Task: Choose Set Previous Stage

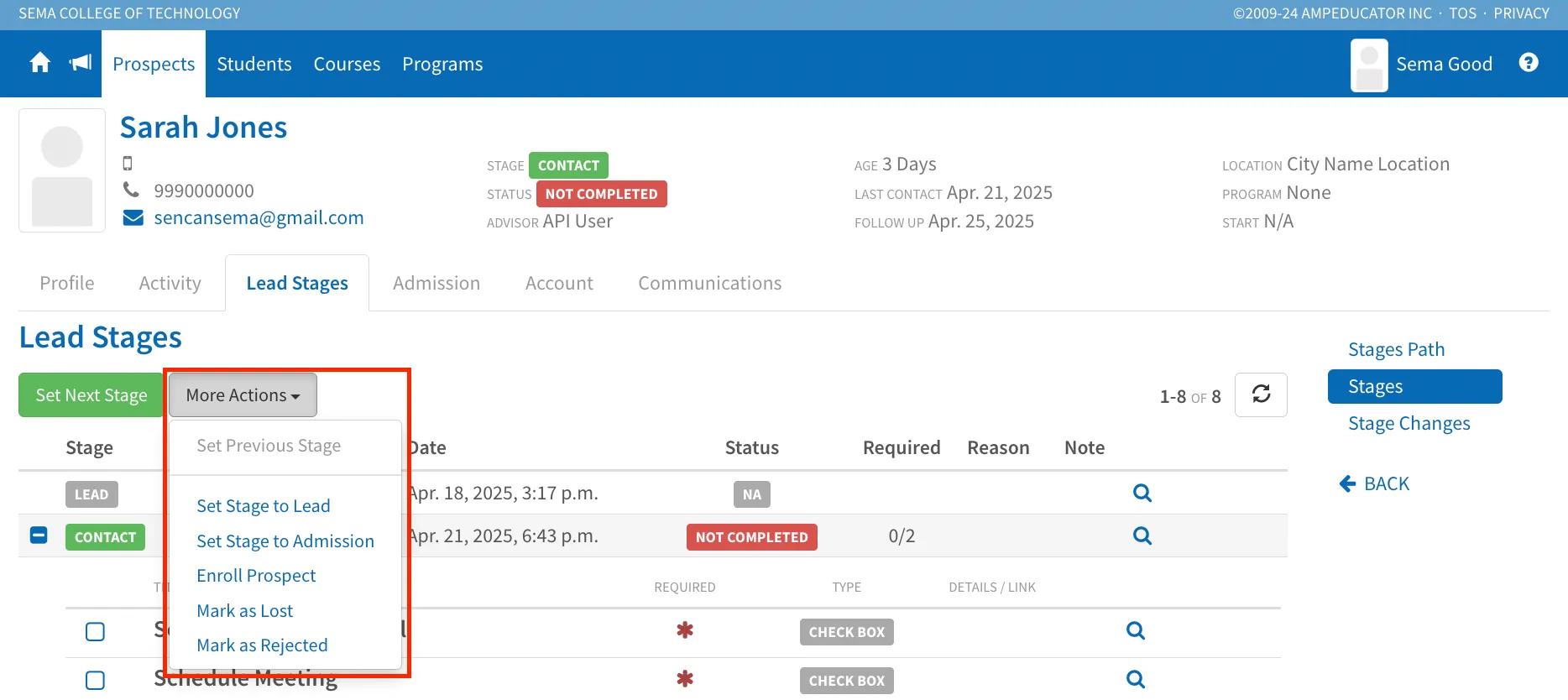Action: pyautogui.click(x=269, y=446)
